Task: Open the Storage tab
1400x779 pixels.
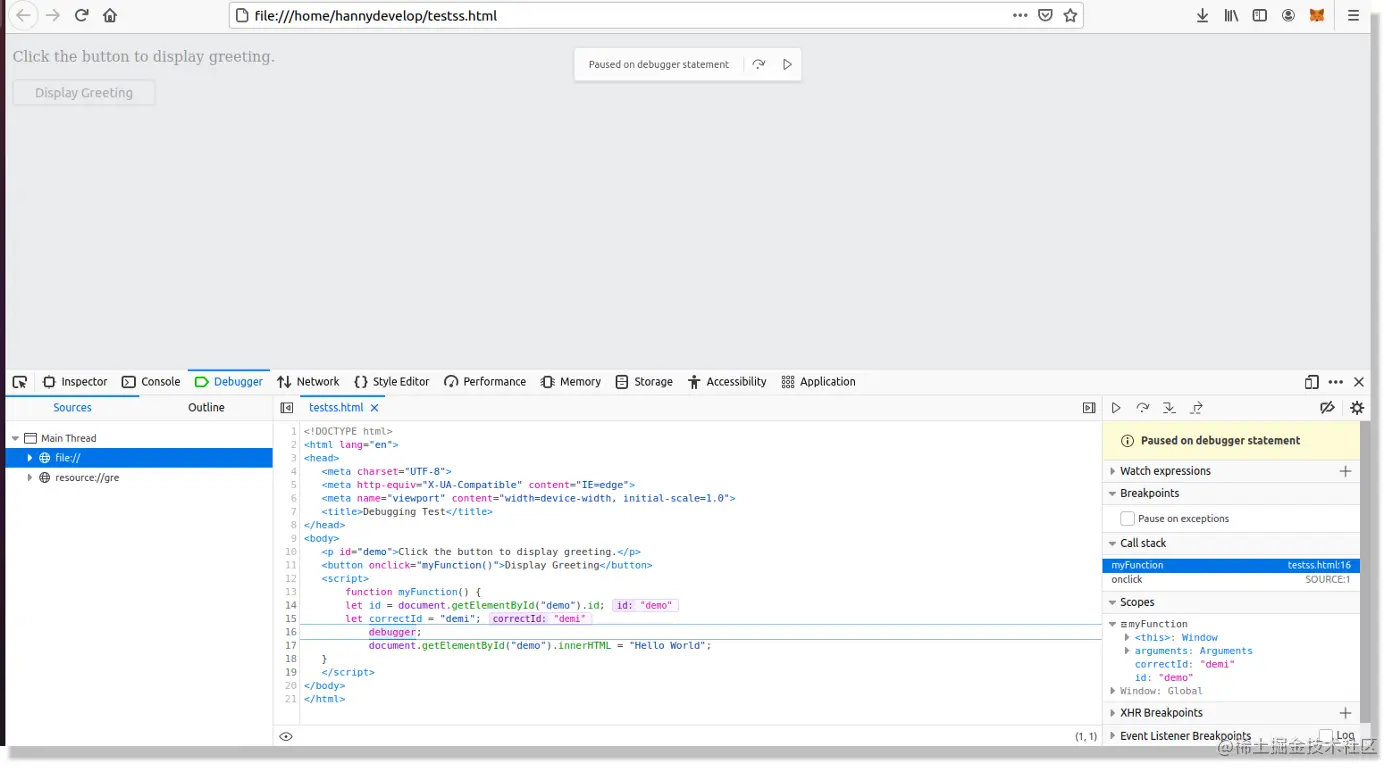Action: tap(644, 382)
